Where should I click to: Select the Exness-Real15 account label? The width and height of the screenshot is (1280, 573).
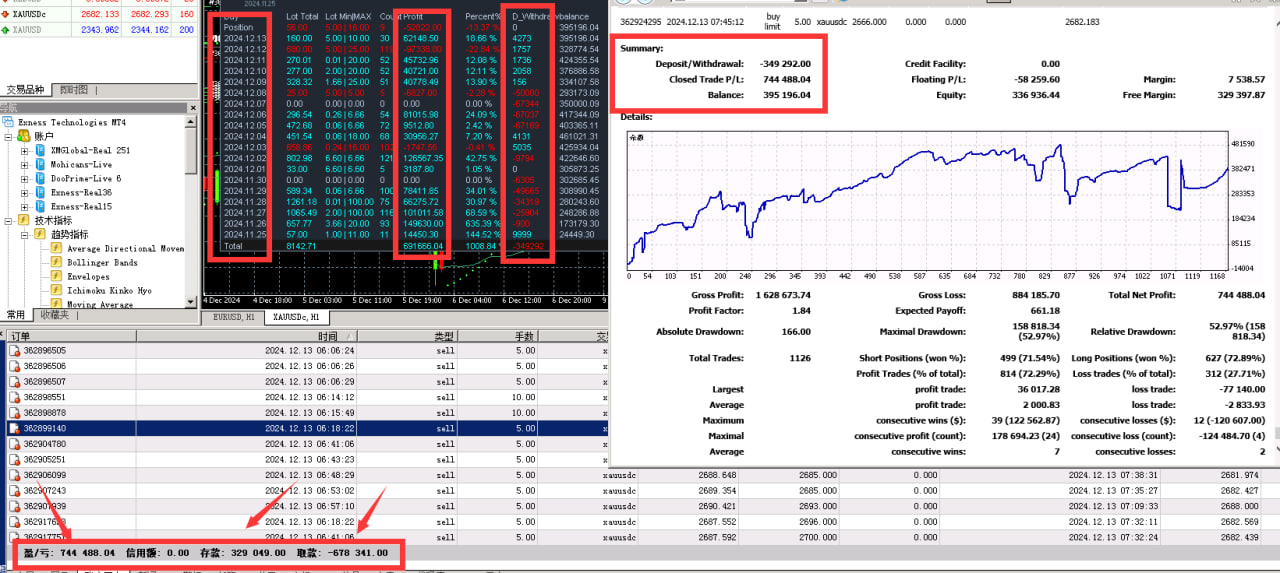[81, 206]
